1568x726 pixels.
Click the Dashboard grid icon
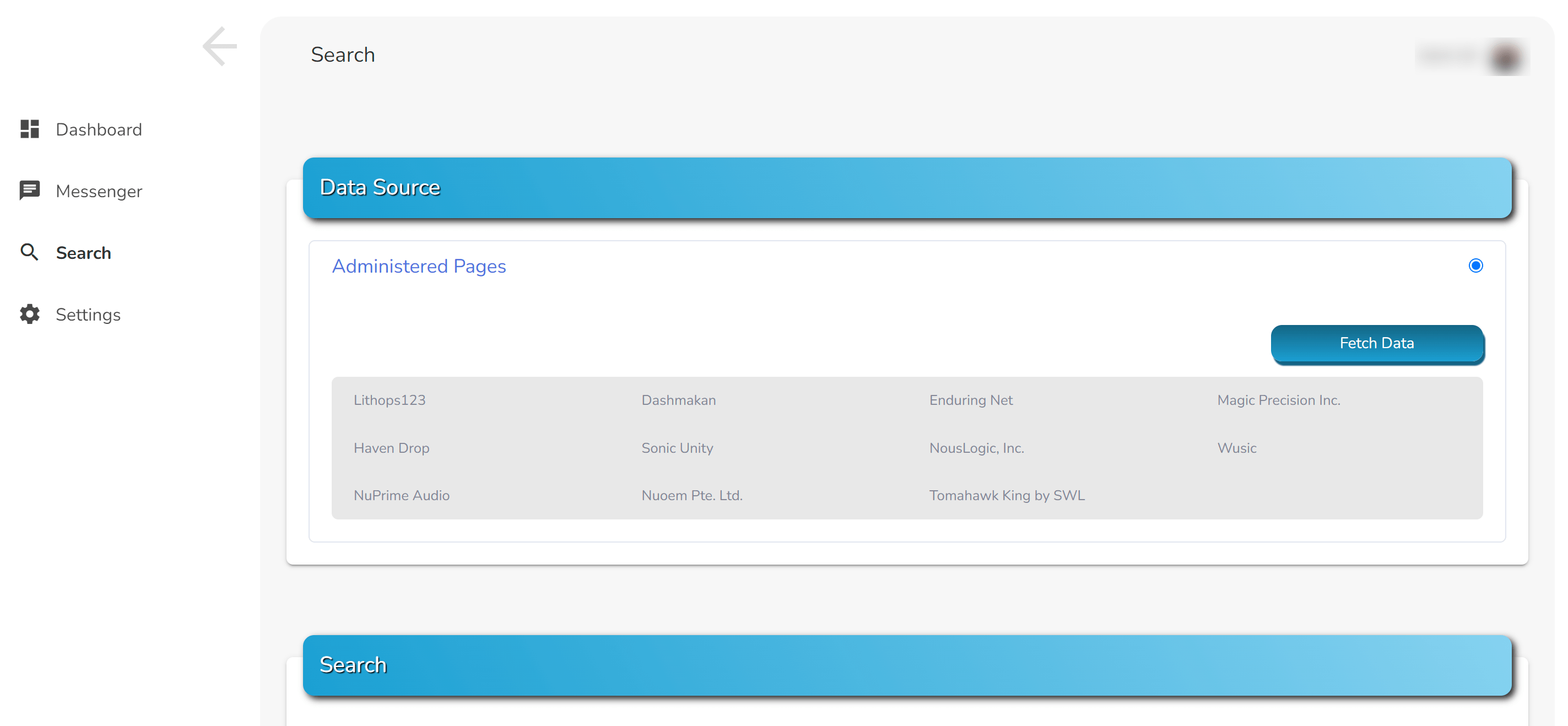29,129
